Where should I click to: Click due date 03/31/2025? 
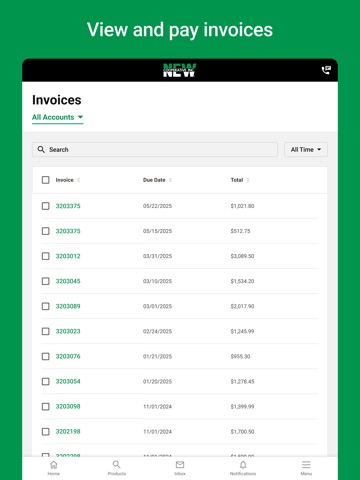coord(157,256)
